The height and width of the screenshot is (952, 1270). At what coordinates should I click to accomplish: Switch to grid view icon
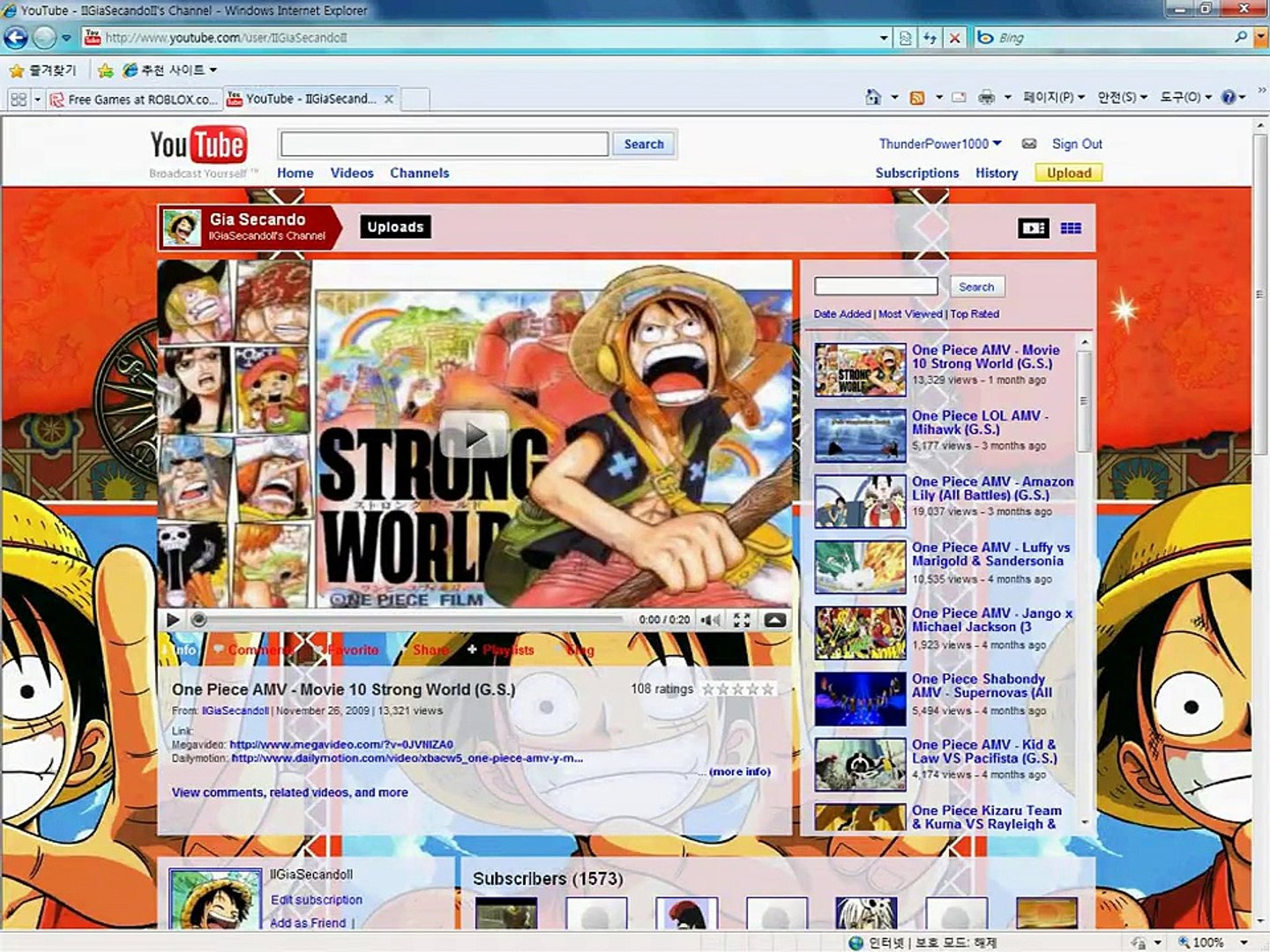point(1071,228)
